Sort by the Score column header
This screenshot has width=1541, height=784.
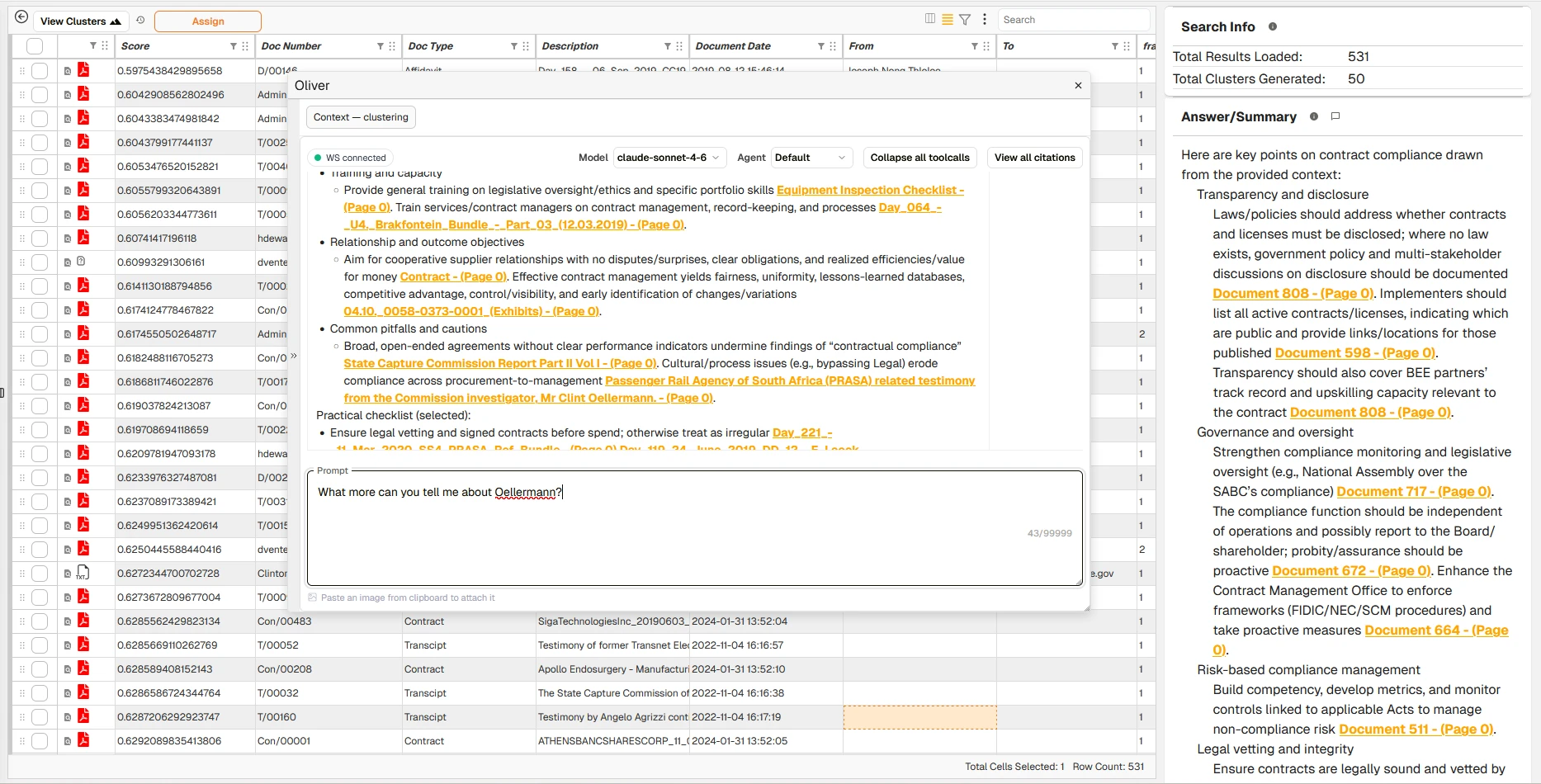pos(135,46)
